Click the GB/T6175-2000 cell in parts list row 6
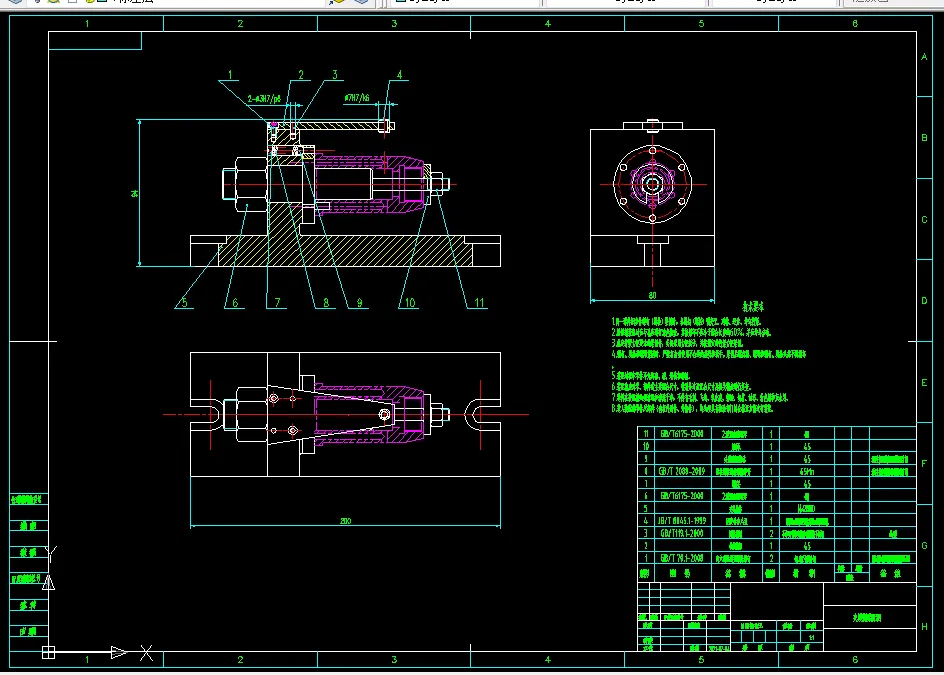Screen dimensions: 944x675 pyautogui.click(x=682, y=496)
